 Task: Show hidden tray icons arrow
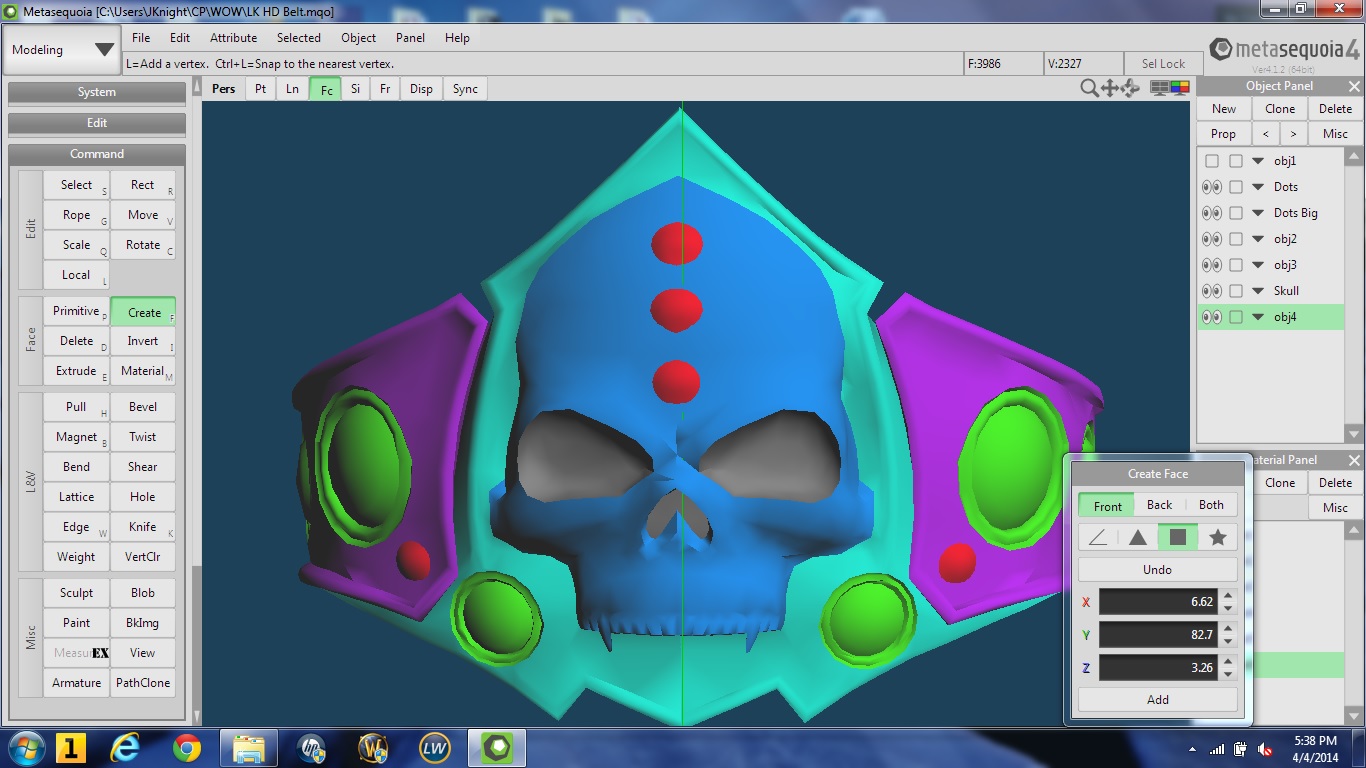1192,749
